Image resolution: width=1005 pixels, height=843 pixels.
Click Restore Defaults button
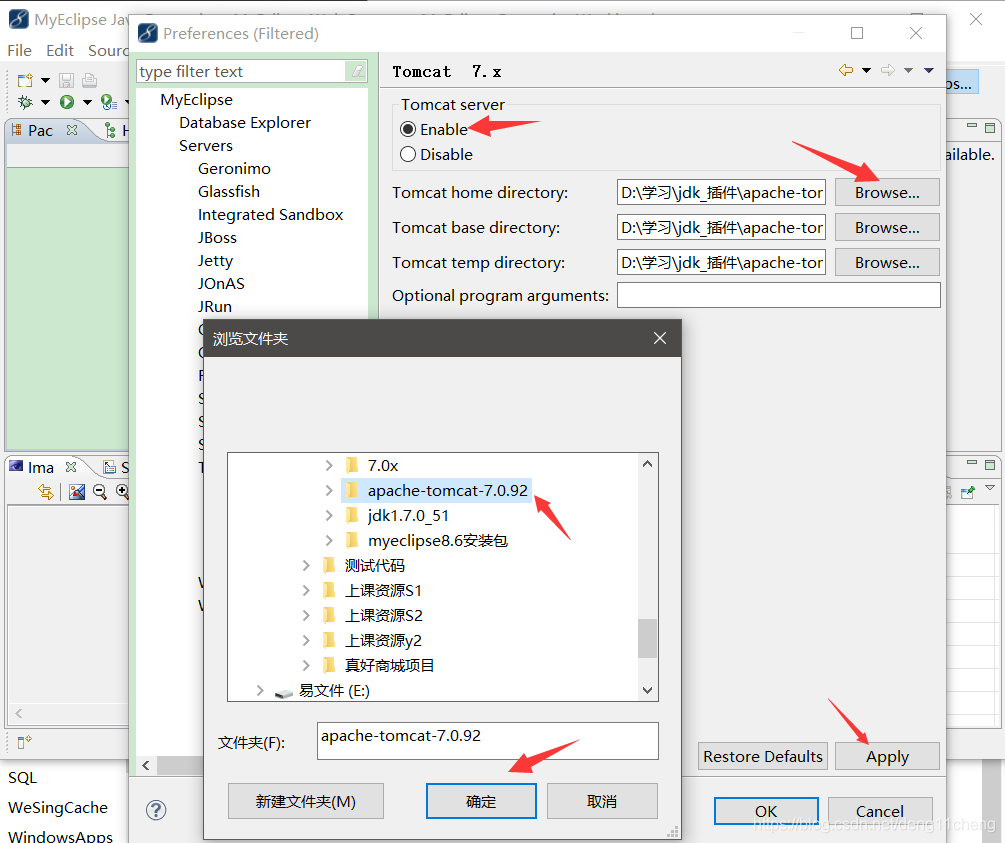[x=763, y=756]
